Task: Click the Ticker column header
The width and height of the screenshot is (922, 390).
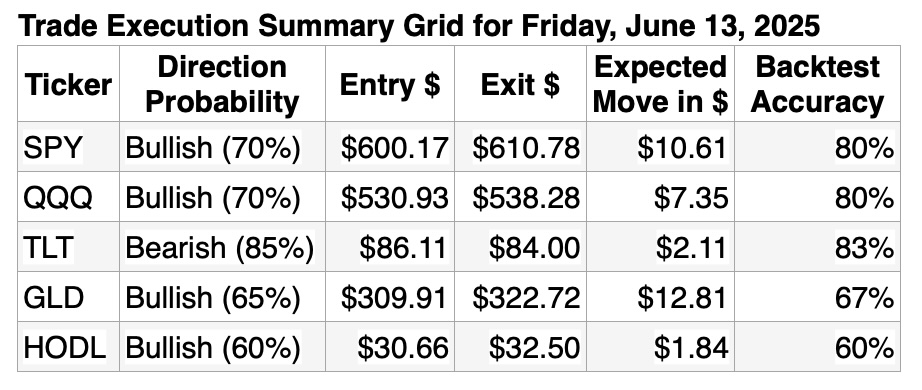Action: click(x=68, y=84)
